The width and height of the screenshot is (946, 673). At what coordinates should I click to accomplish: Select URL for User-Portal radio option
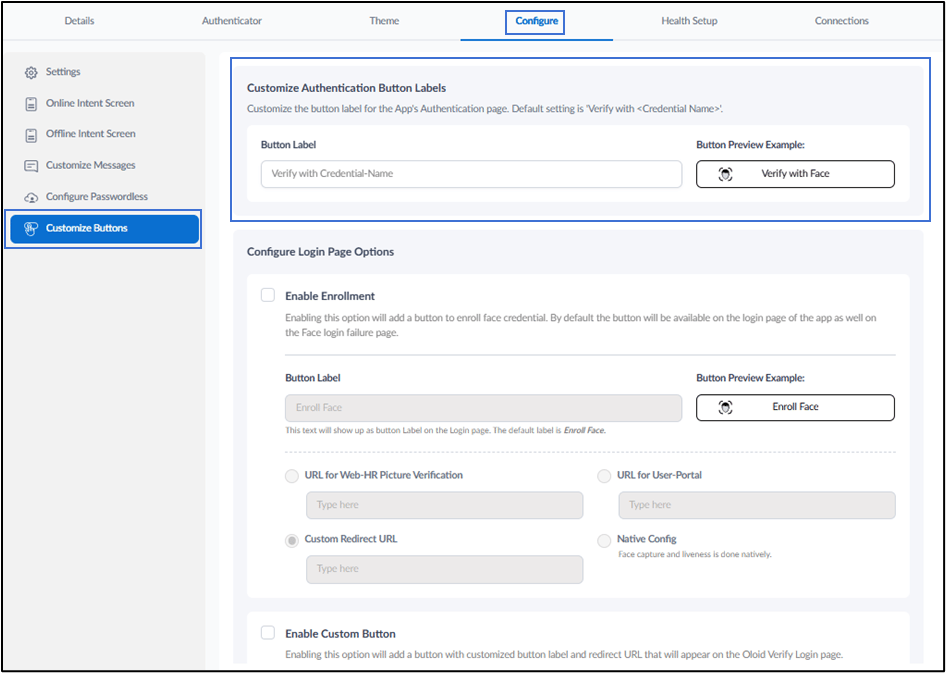(604, 476)
